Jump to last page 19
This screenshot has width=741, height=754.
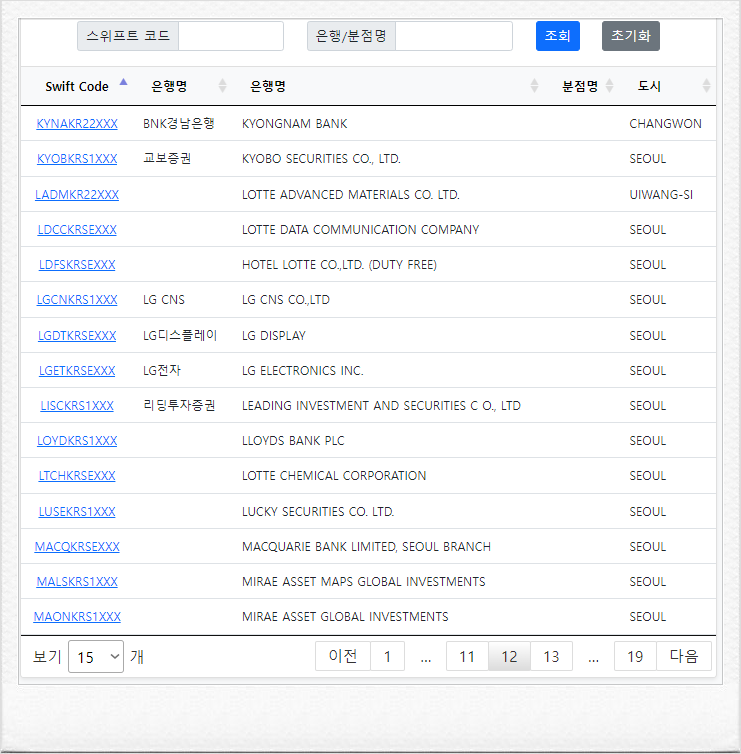635,656
